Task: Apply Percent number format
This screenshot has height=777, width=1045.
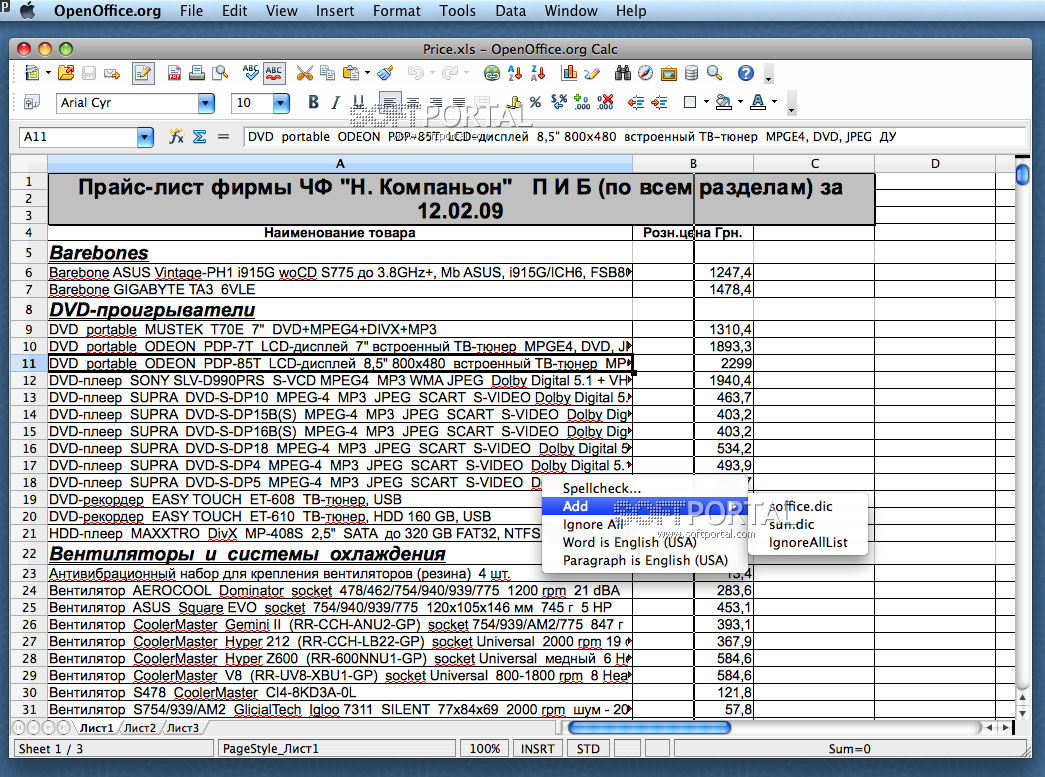Action: 535,102
